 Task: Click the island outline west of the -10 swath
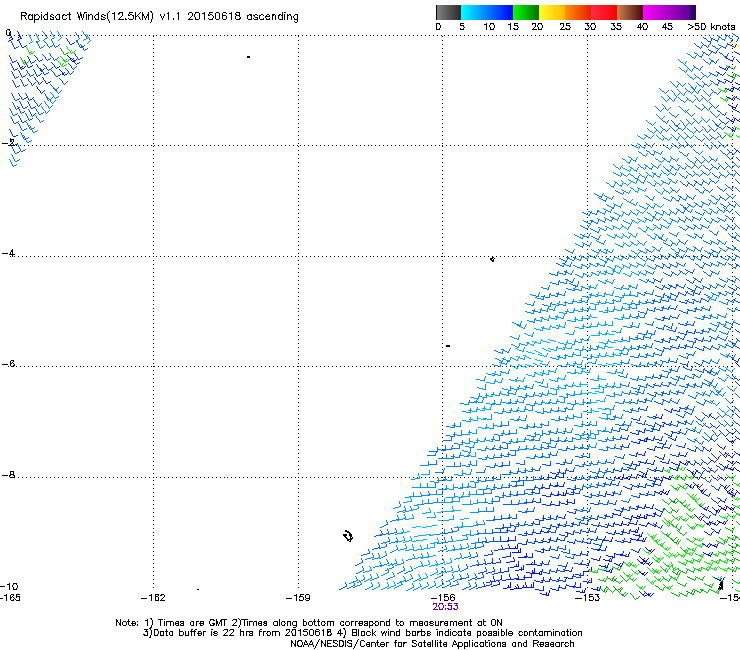coord(348,536)
